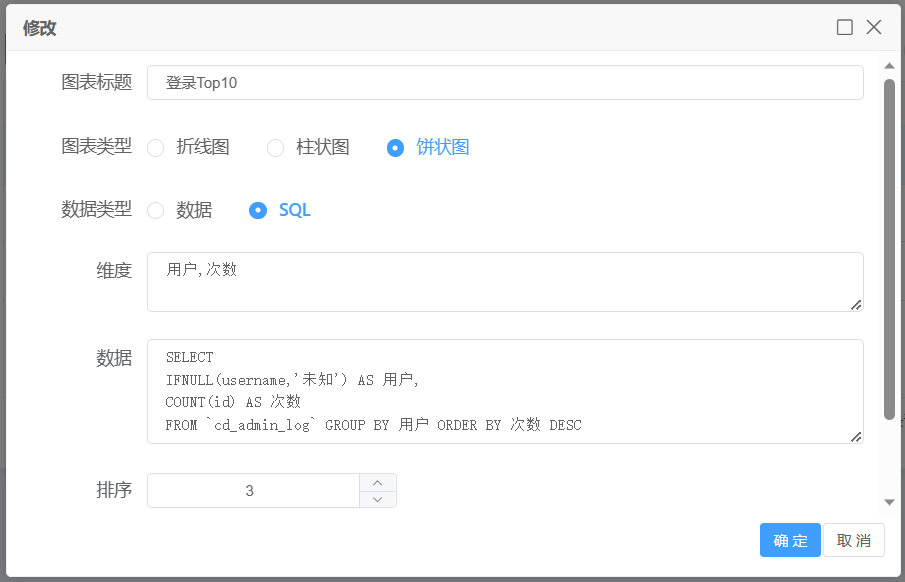Confirm changes with 确定 button

pyautogui.click(x=790, y=540)
